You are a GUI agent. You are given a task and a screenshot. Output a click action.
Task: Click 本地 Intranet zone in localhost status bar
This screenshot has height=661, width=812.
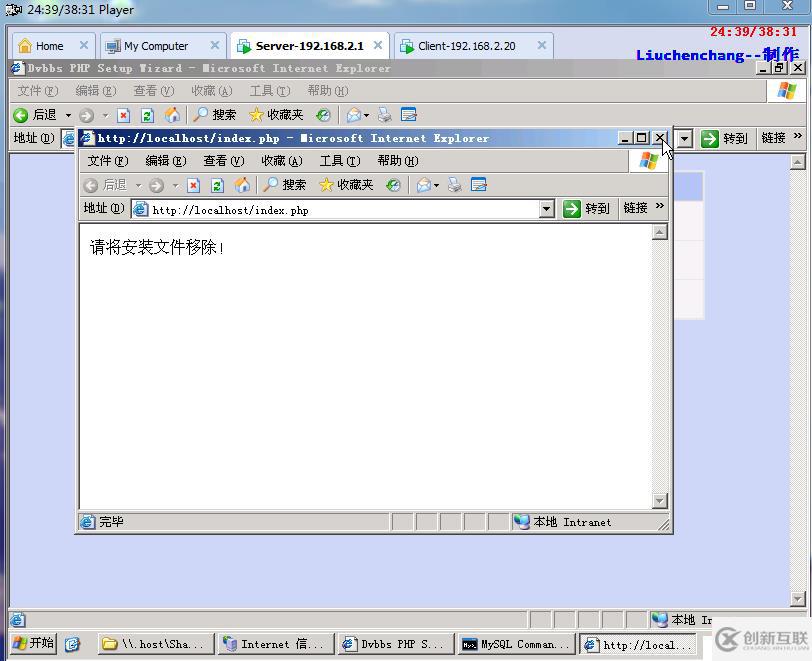pos(563,522)
